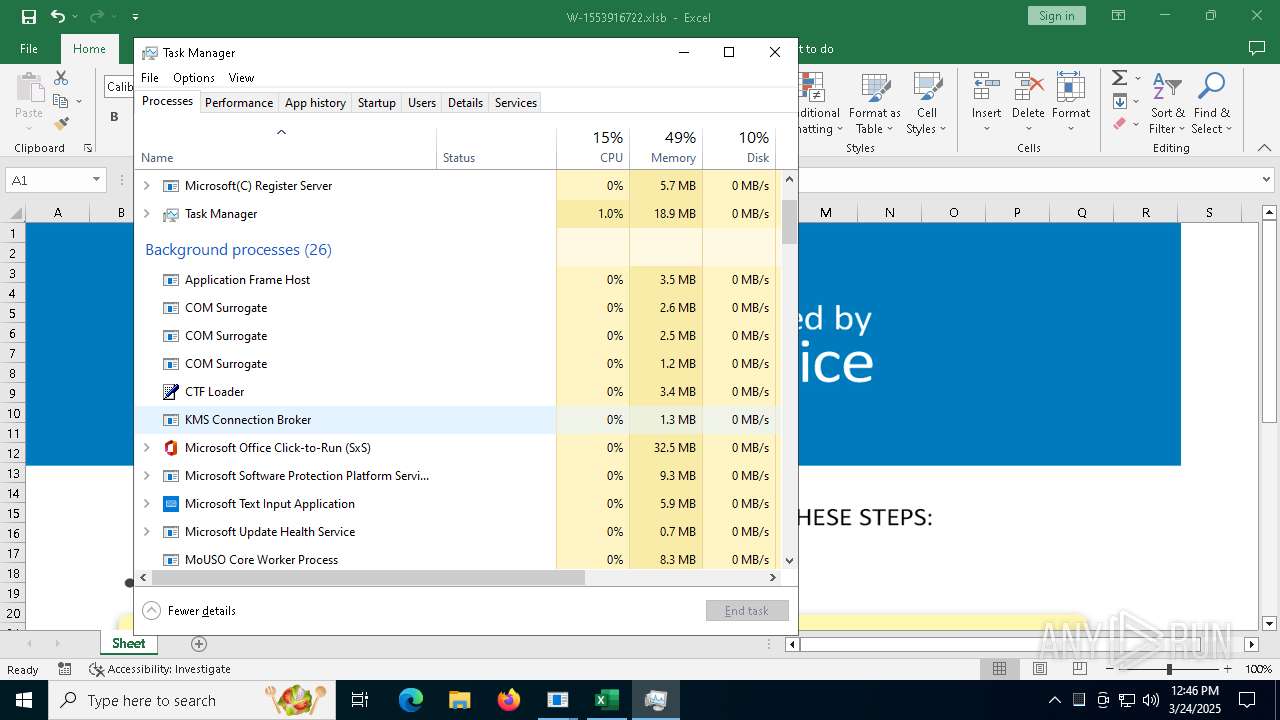Image resolution: width=1280 pixels, height=720 pixels.
Task: Apply Bold formatting in Excel
Action: tap(114, 116)
